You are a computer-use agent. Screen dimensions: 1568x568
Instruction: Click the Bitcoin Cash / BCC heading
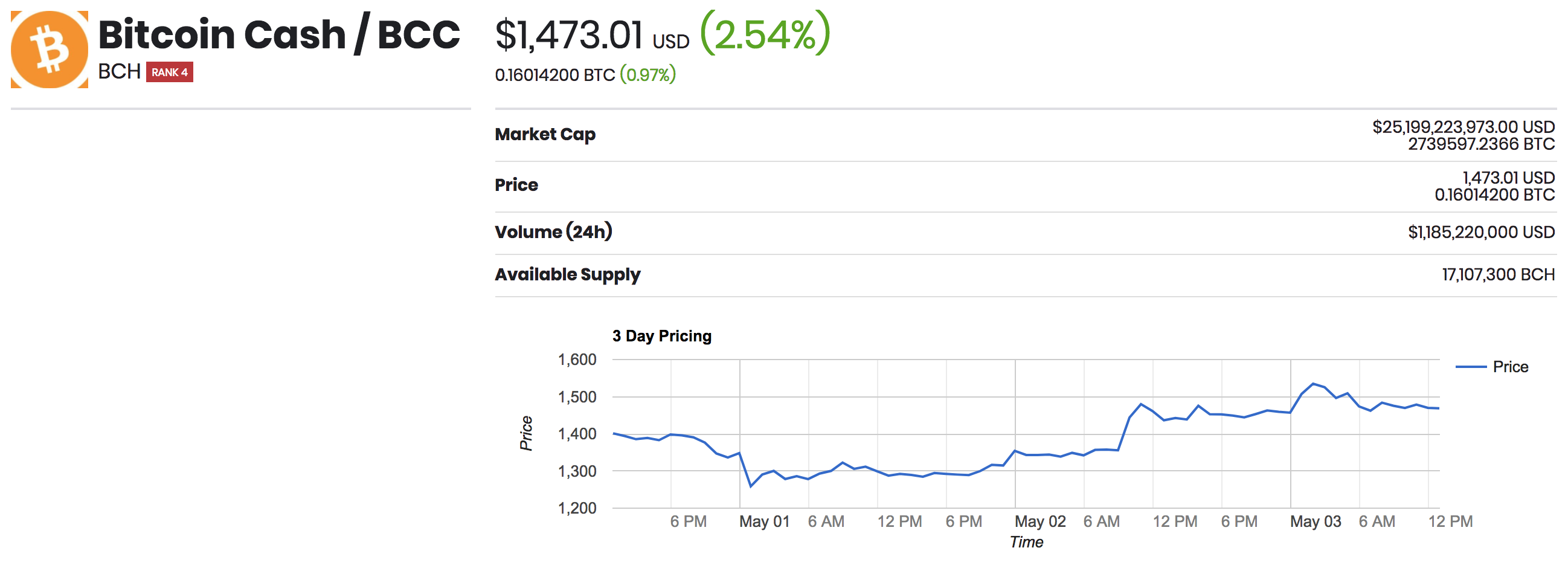click(x=279, y=34)
